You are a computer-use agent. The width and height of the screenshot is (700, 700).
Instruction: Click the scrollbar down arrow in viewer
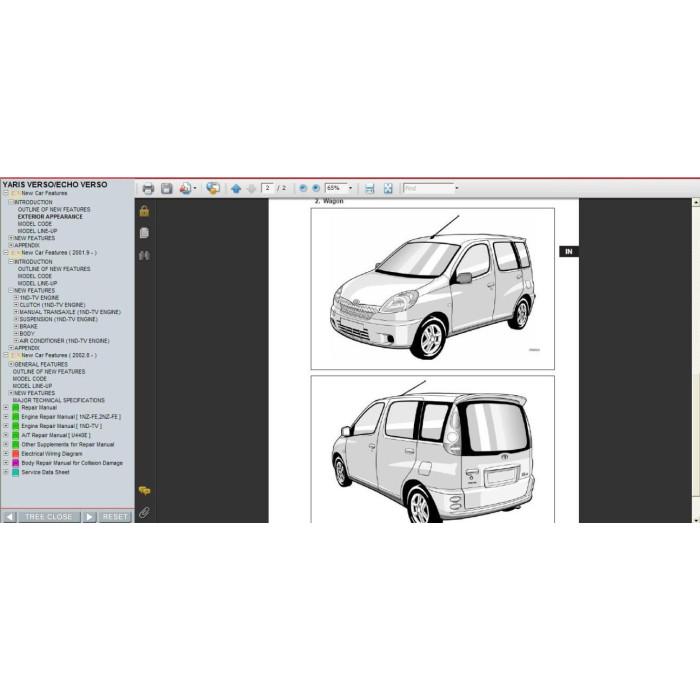click(x=696, y=520)
